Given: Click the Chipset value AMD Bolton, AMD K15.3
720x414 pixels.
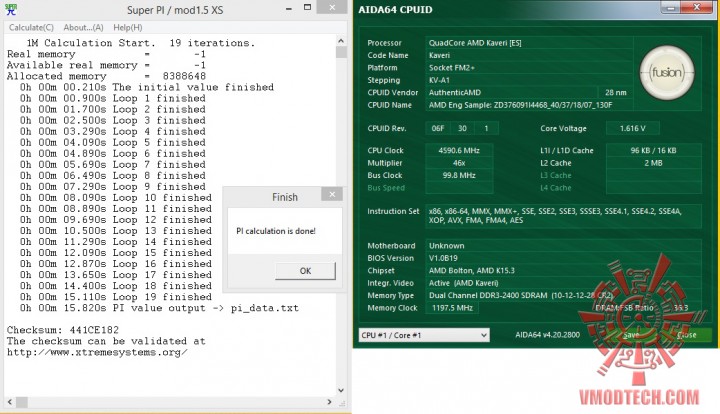Looking at the screenshot, I should point(472,270).
